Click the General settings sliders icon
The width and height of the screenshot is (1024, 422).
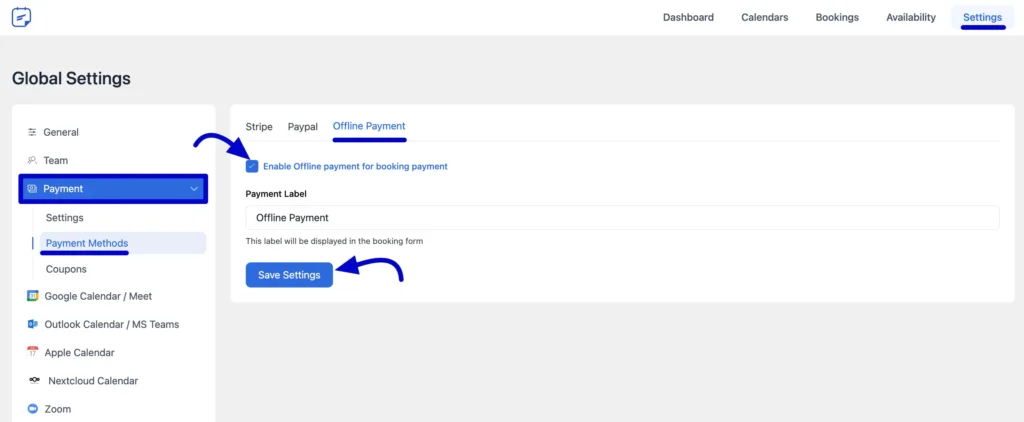coord(32,132)
